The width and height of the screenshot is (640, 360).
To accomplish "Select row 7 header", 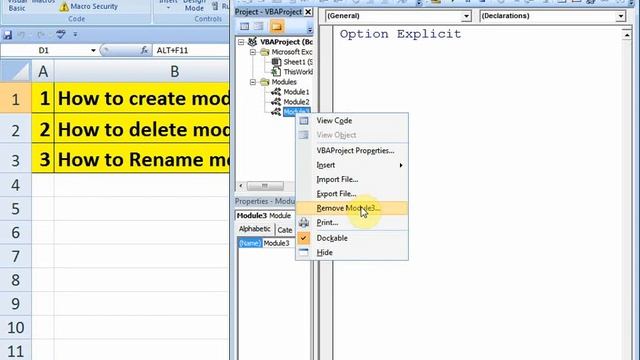I will [x=16, y=256].
